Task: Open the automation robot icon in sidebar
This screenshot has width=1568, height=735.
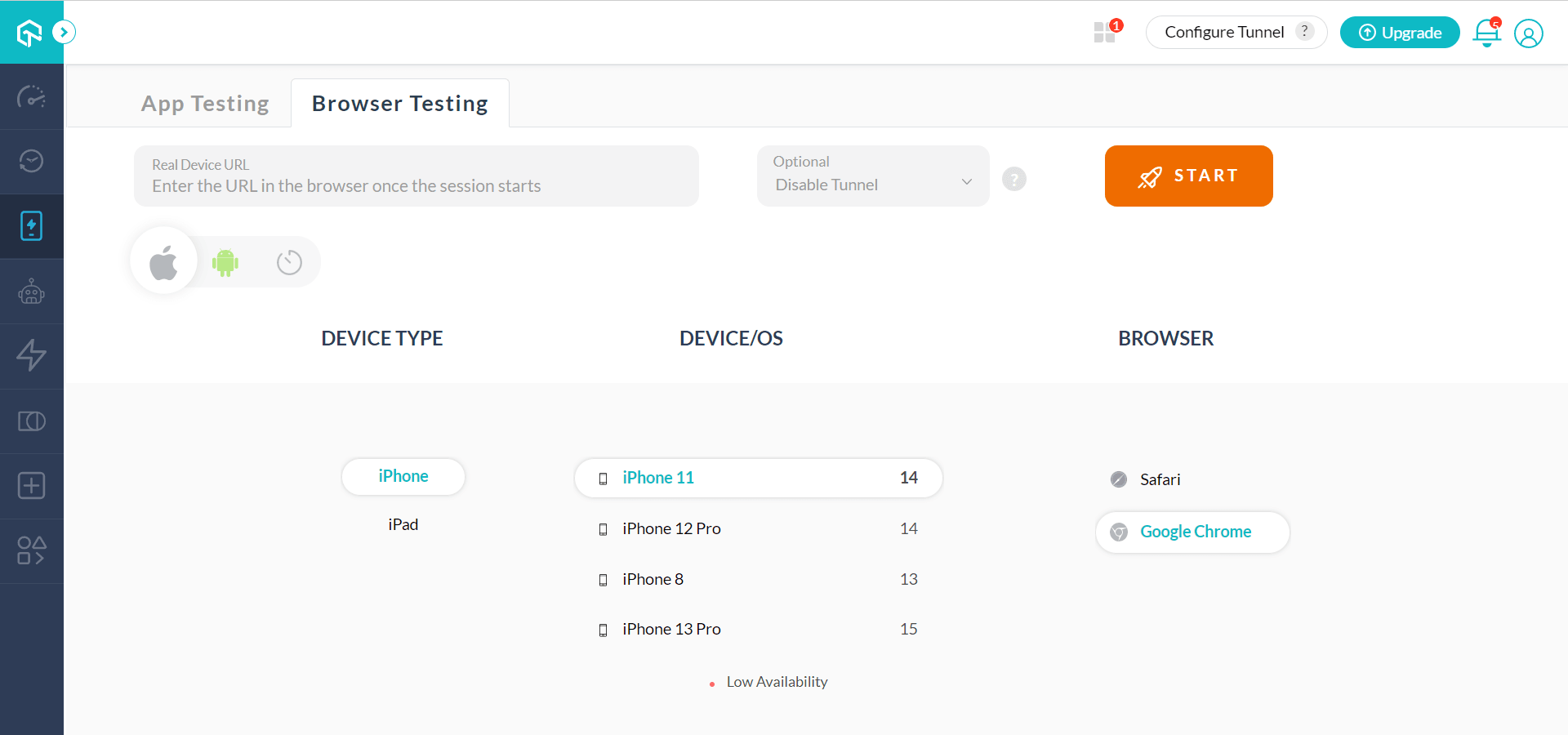Action: [31, 292]
